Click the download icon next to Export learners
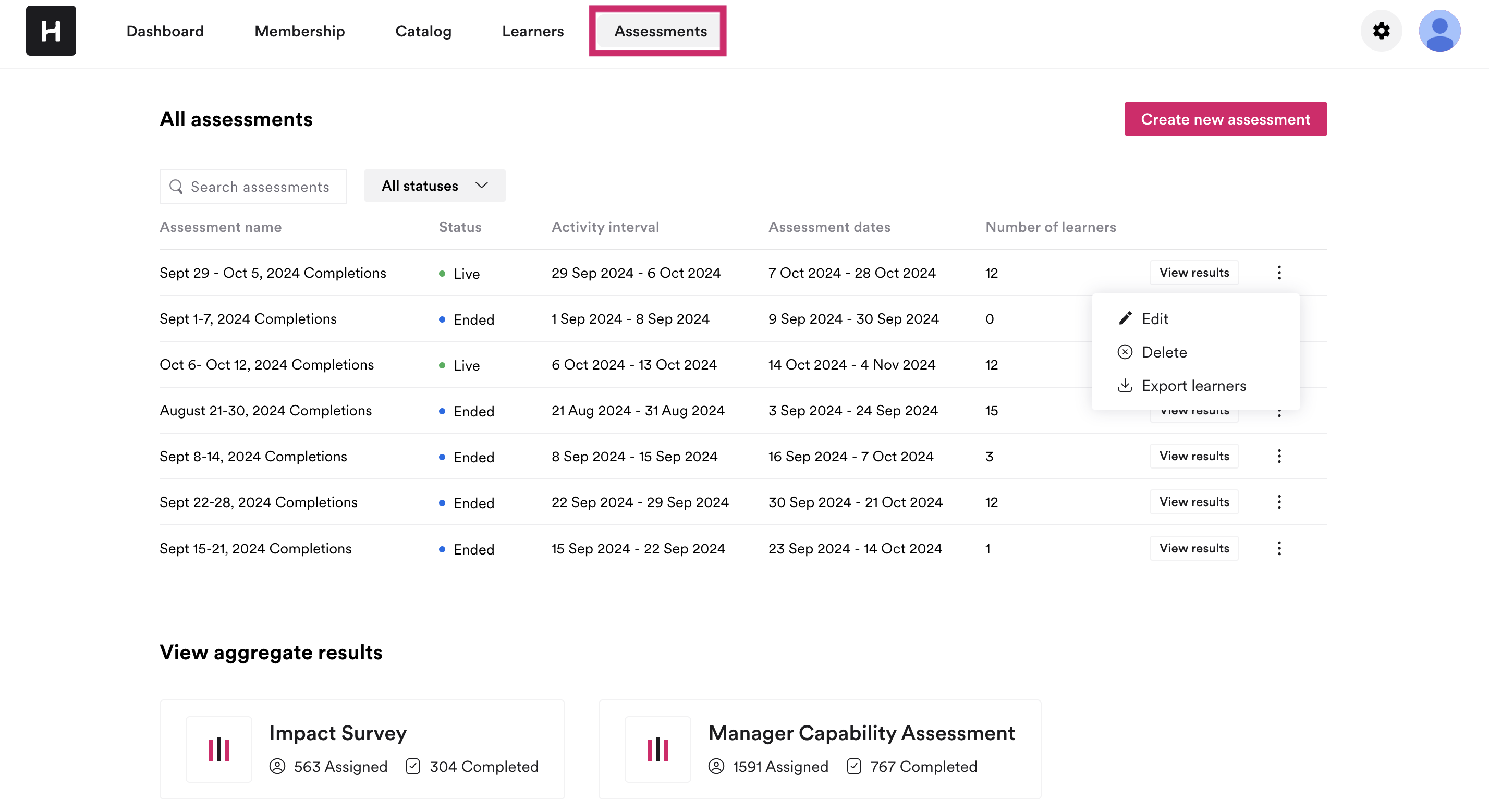The height and width of the screenshot is (812, 1489). pos(1125,386)
